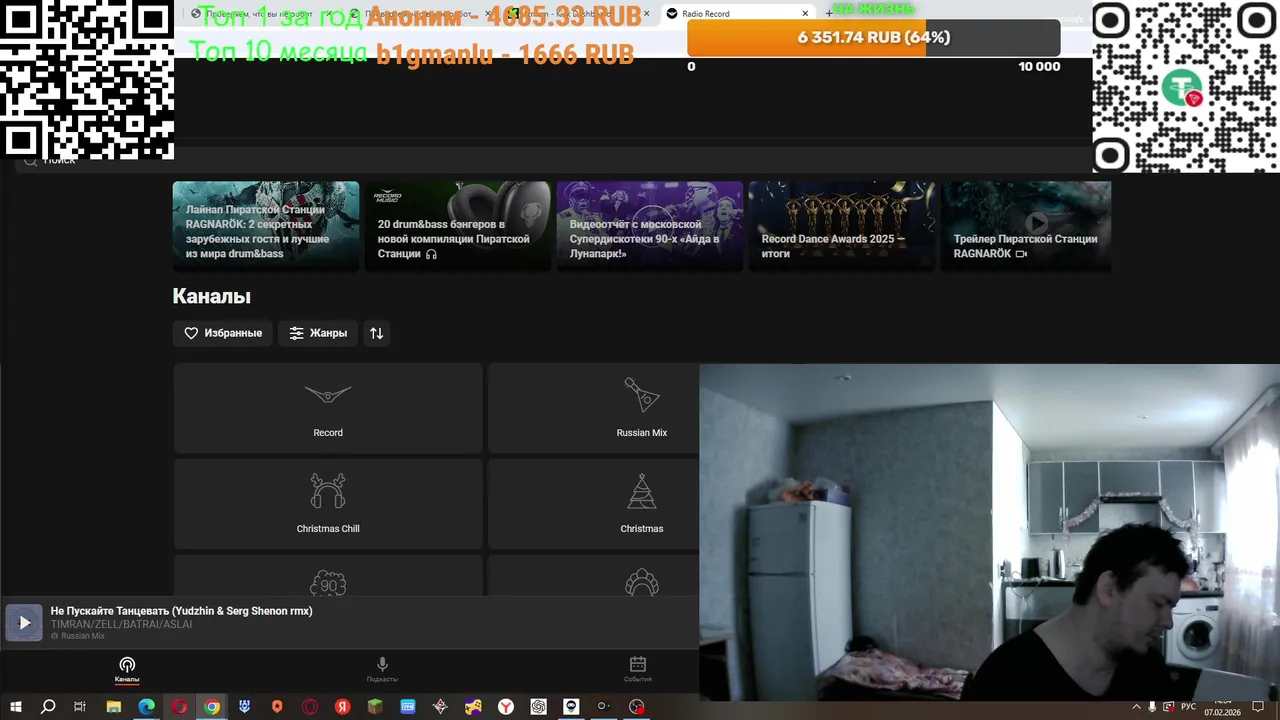Open Record Dance Awards 2025 итоги card
1280x720 pixels.
tap(842, 226)
